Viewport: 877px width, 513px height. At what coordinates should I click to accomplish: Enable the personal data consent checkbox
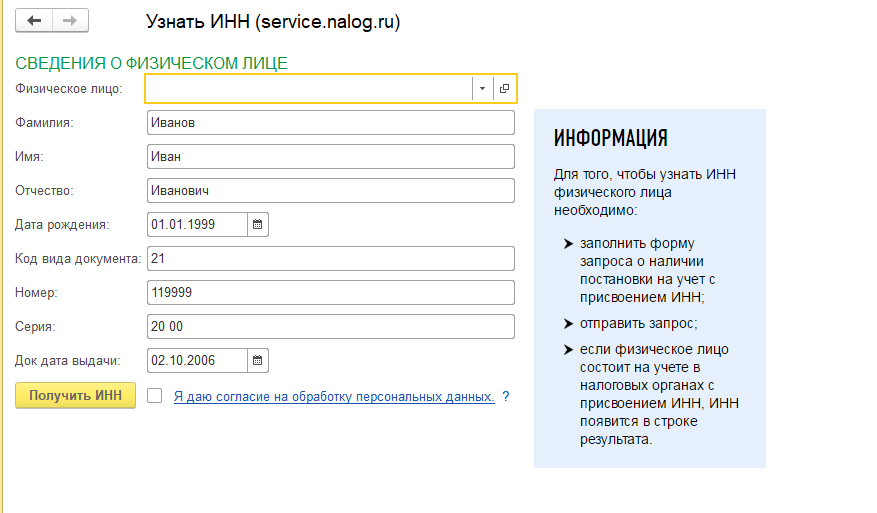pos(154,396)
